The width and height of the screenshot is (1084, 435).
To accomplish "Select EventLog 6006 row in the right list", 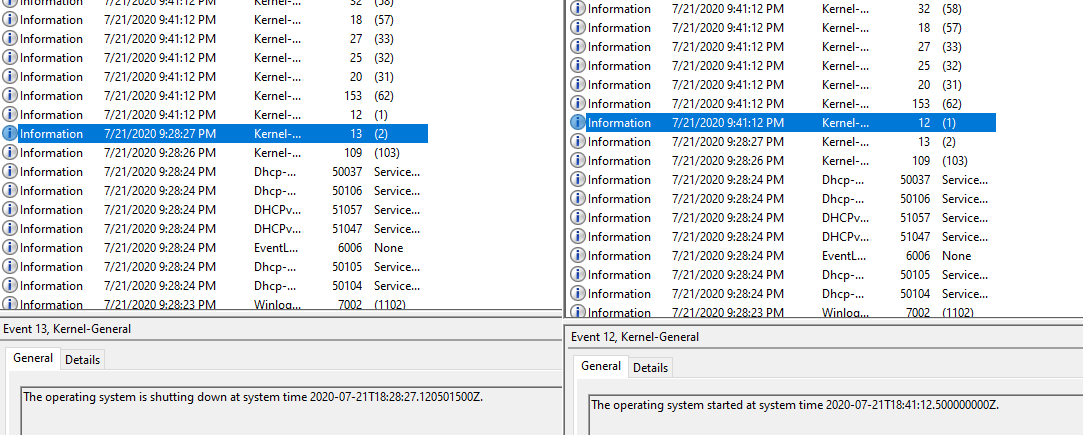I will (x=780, y=256).
